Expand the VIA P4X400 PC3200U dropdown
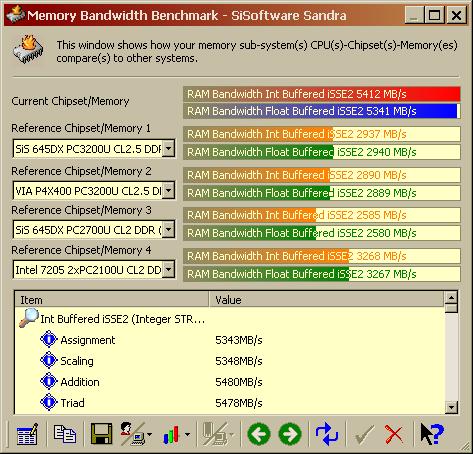The width and height of the screenshot is (473, 454). coord(169,190)
